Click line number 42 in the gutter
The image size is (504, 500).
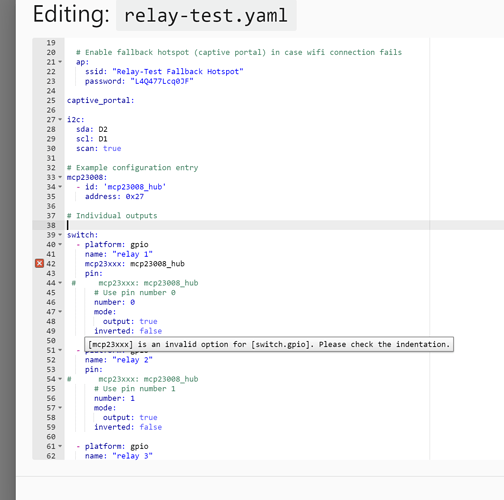tap(51, 264)
